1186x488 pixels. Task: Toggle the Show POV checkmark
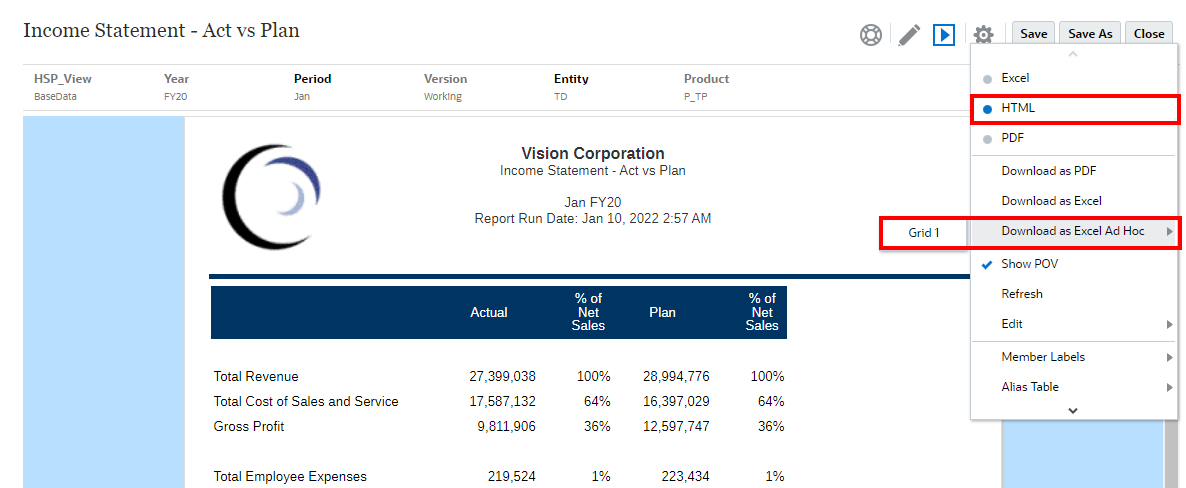click(987, 264)
